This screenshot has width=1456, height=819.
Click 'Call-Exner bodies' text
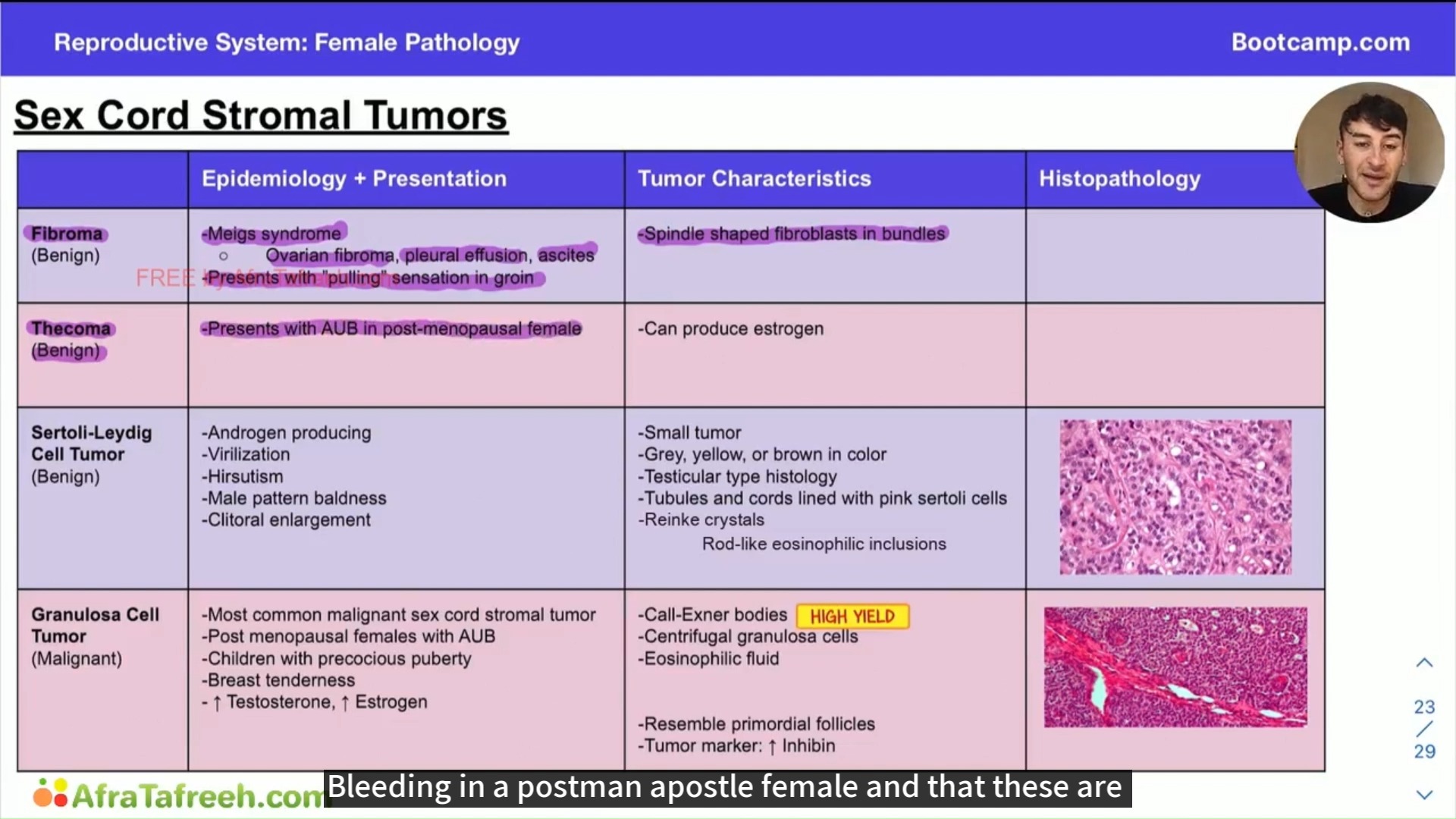(713, 614)
